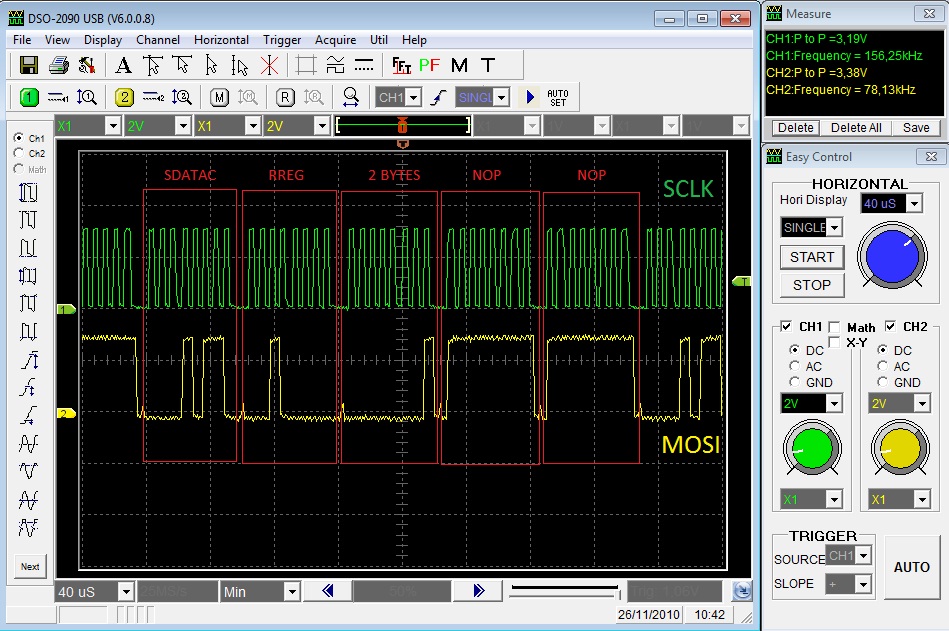Toggle channel 1 with the green '1' icon
This screenshot has height=631, width=949.
[x=28, y=97]
